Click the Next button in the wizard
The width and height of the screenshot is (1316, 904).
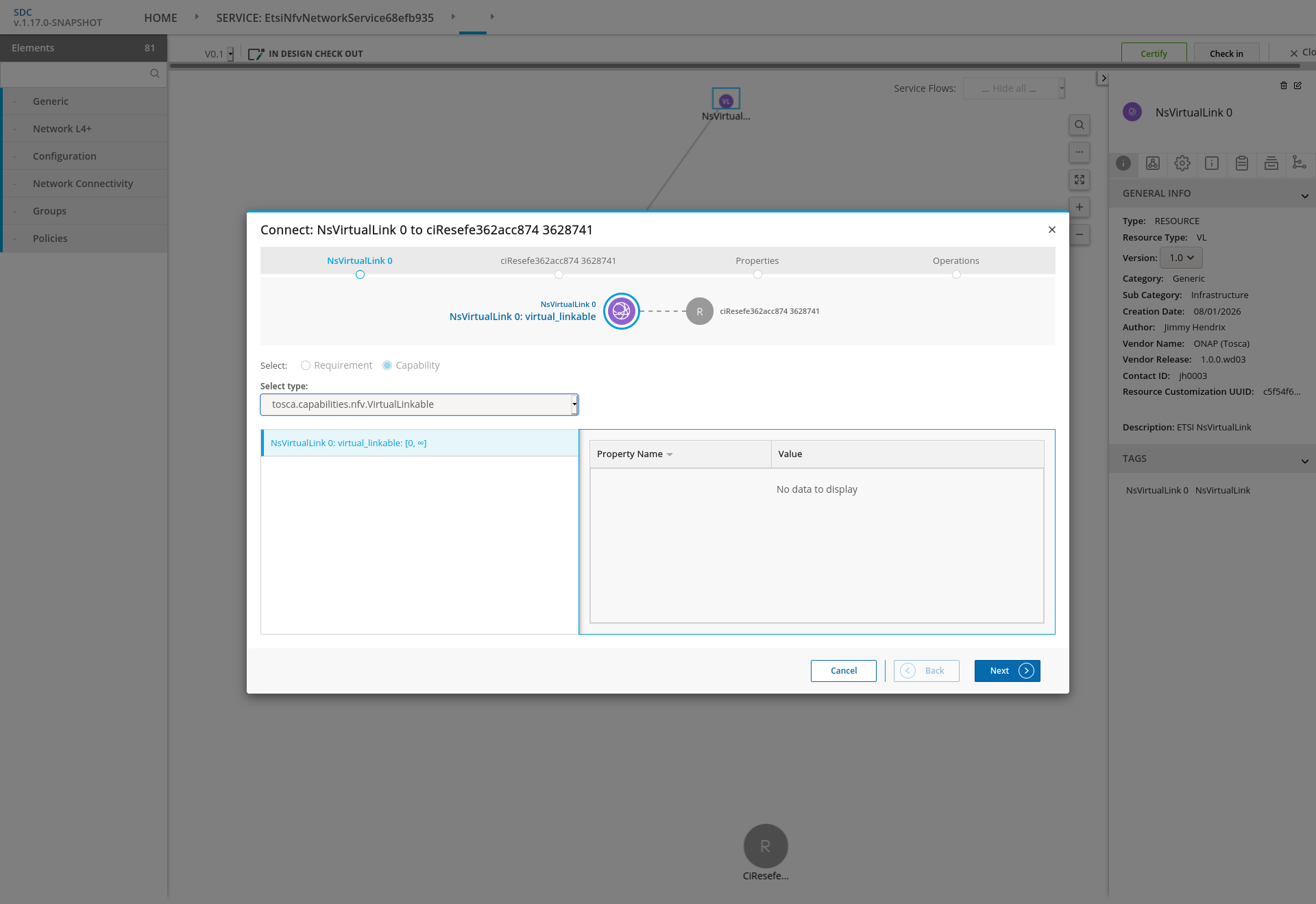1007,671
